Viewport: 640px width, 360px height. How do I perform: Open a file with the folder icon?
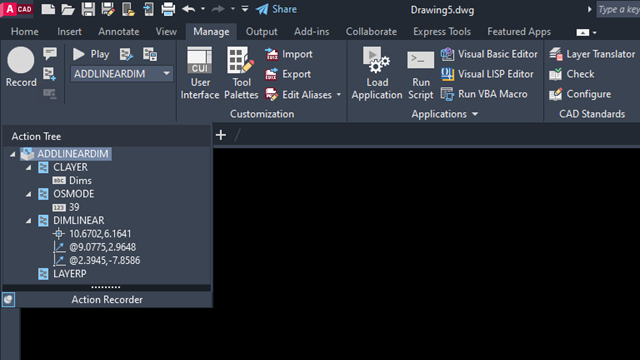(x=68, y=9)
